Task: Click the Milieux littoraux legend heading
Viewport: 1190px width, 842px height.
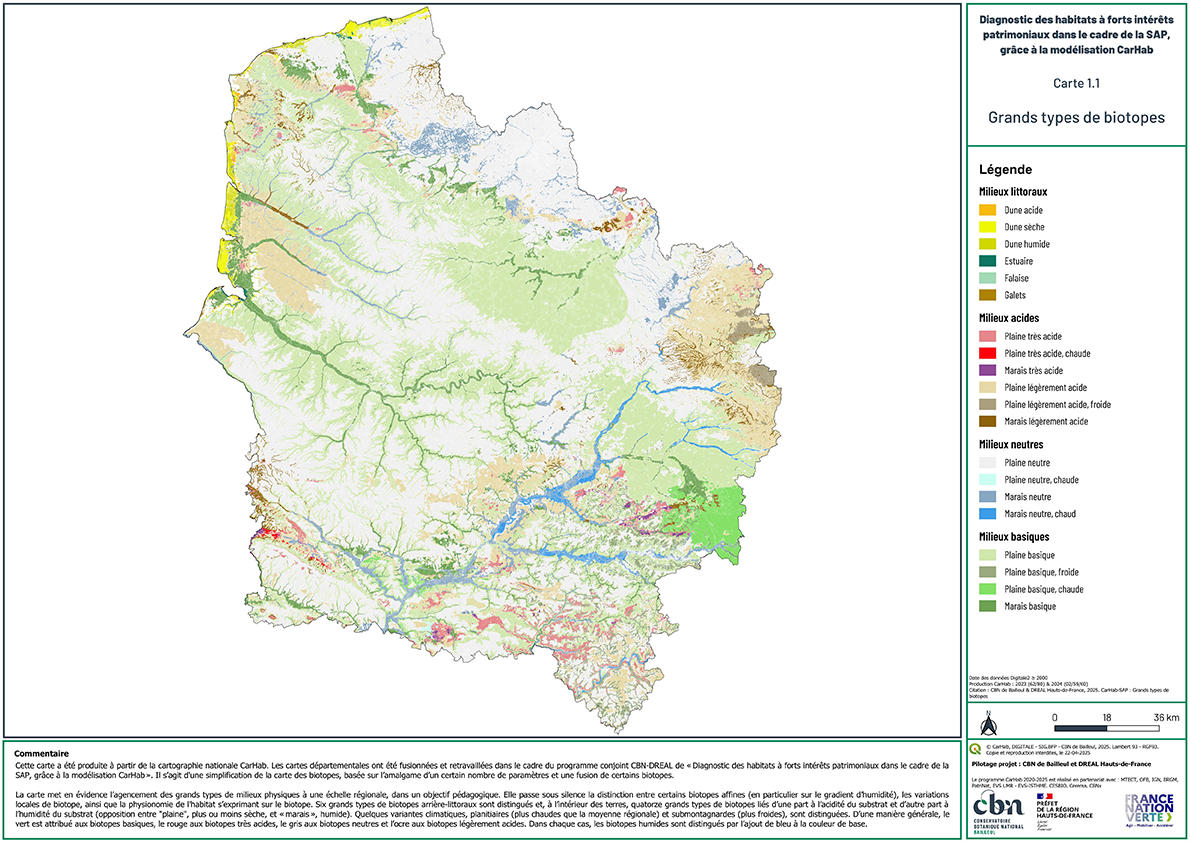Action: [1012, 190]
